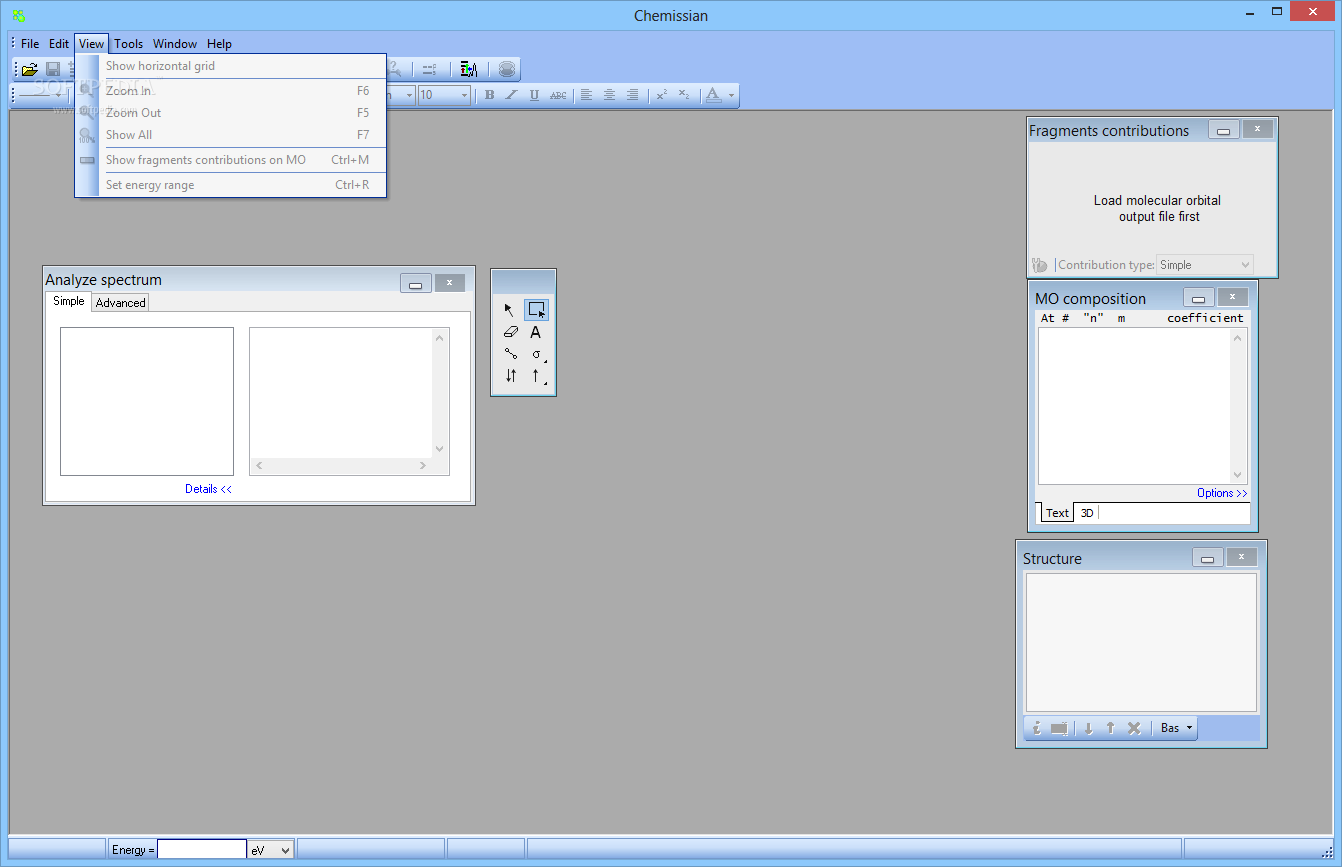1342x867 pixels.
Task: Click the Open file toolbar icon
Action: [30, 70]
